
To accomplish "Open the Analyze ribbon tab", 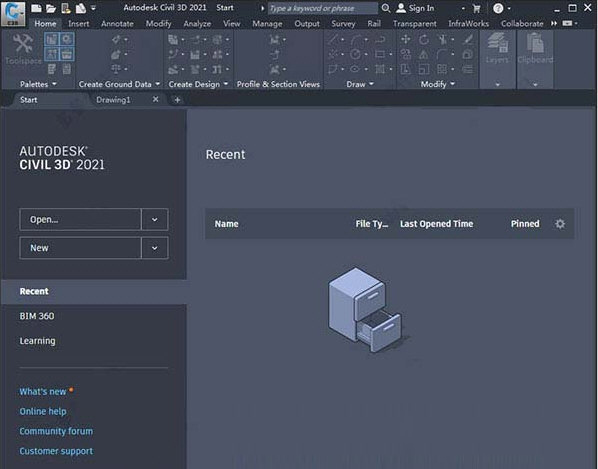I will coord(197,24).
